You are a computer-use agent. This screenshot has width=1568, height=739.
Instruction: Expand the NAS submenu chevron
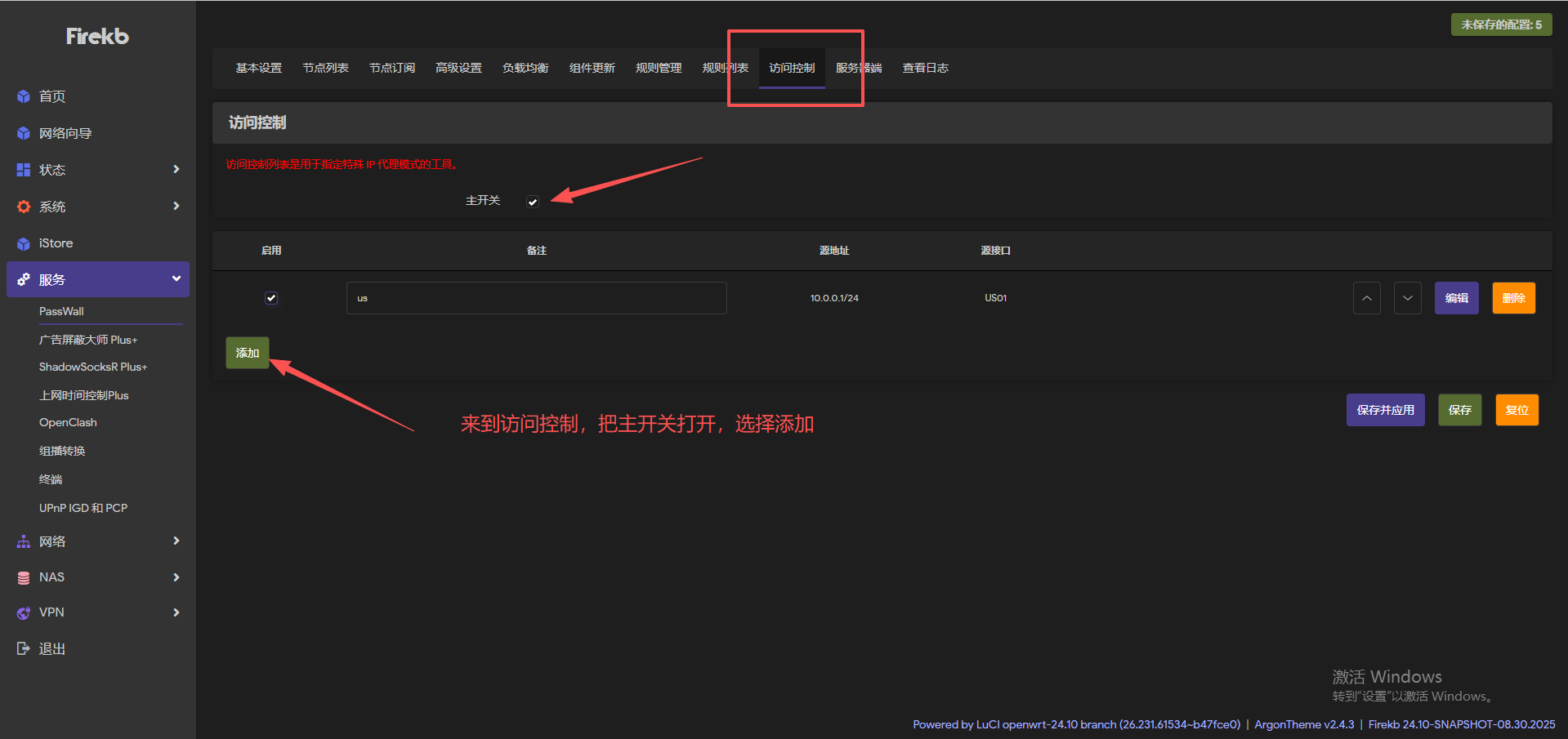pyautogui.click(x=176, y=577)
